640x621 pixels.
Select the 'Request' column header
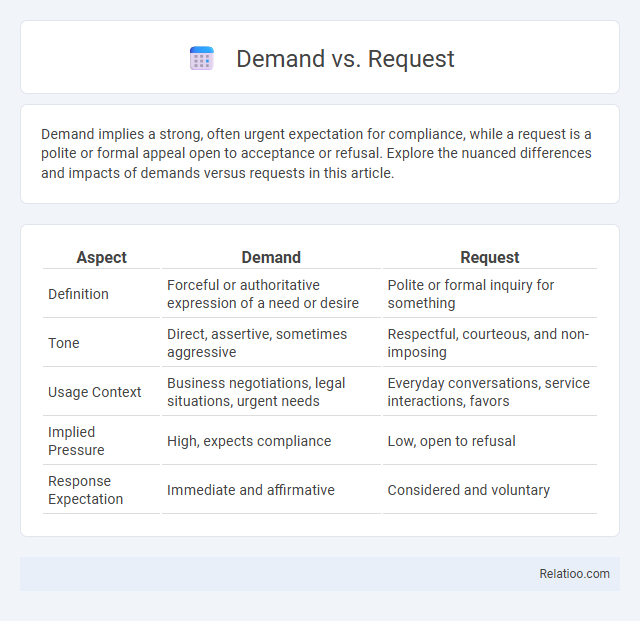[490, 257]
